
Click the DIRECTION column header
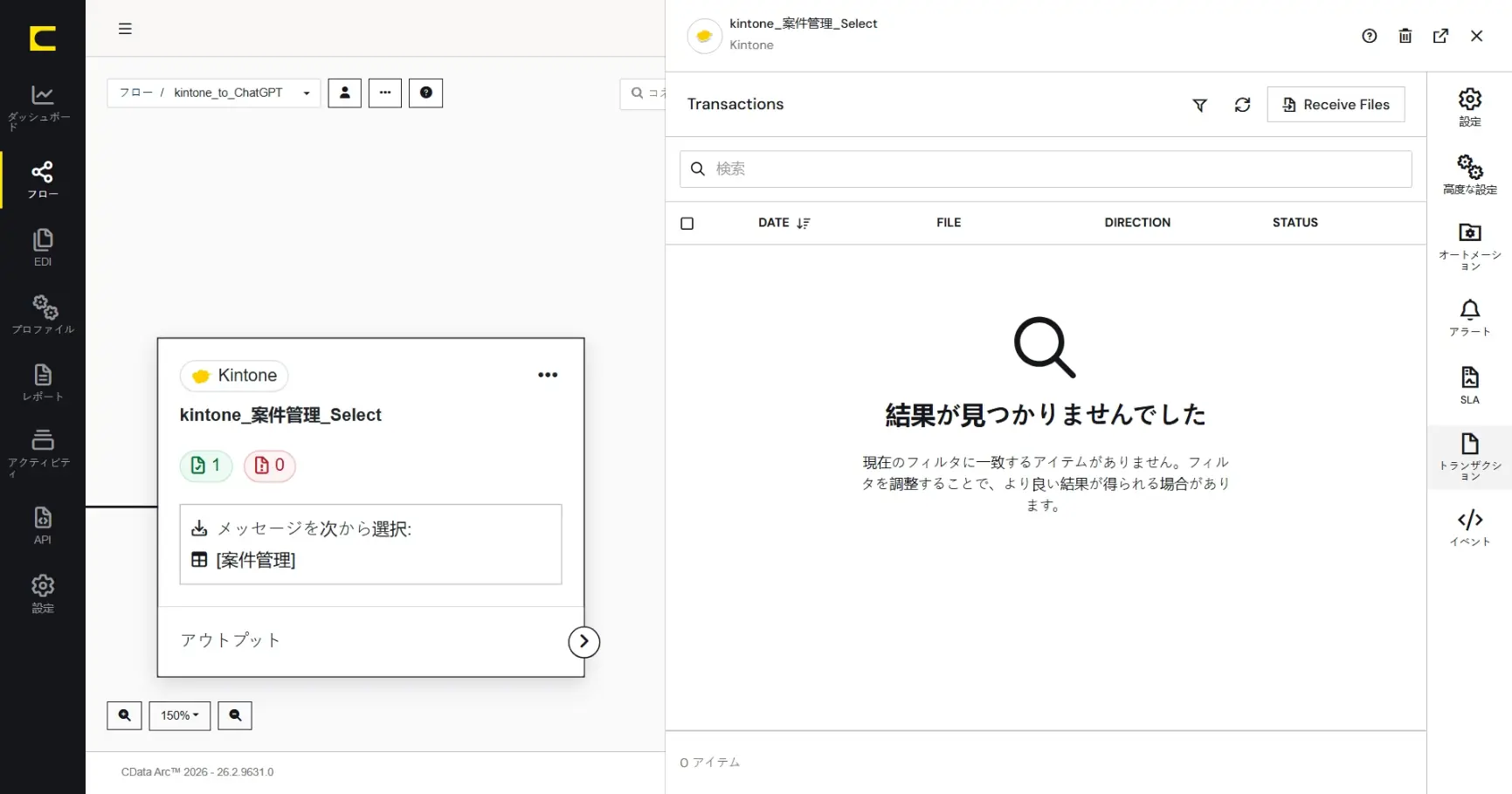click(1137, 223)
